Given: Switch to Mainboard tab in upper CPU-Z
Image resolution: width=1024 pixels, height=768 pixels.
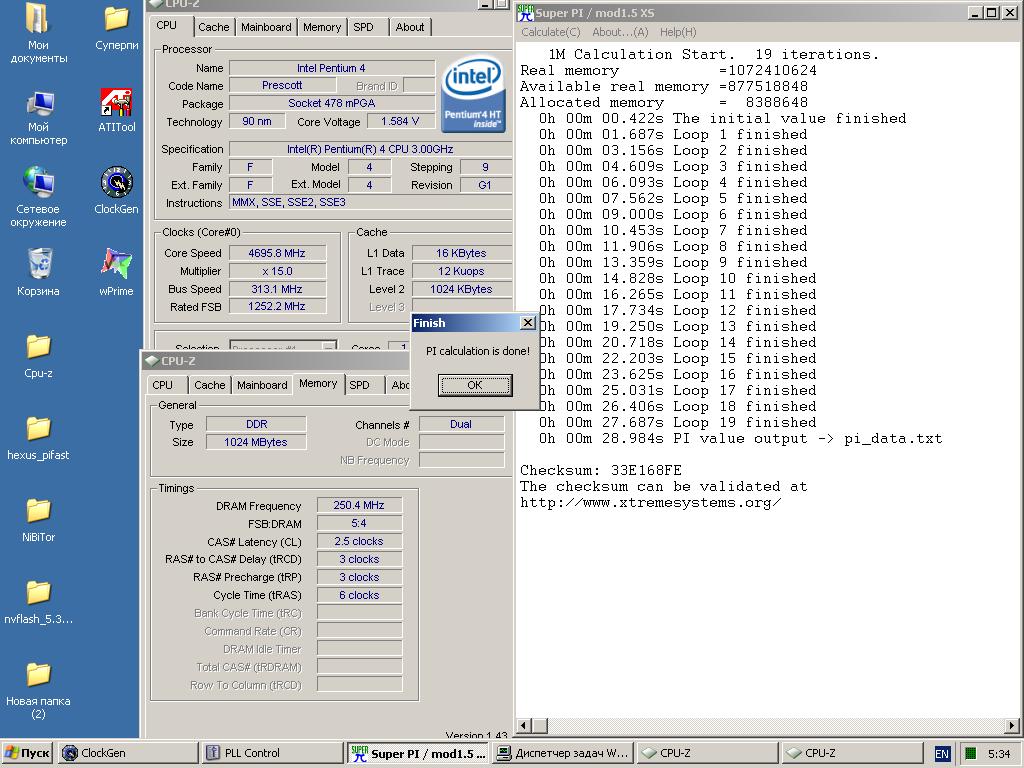Looking at the screenshot, I should (266, 27).
